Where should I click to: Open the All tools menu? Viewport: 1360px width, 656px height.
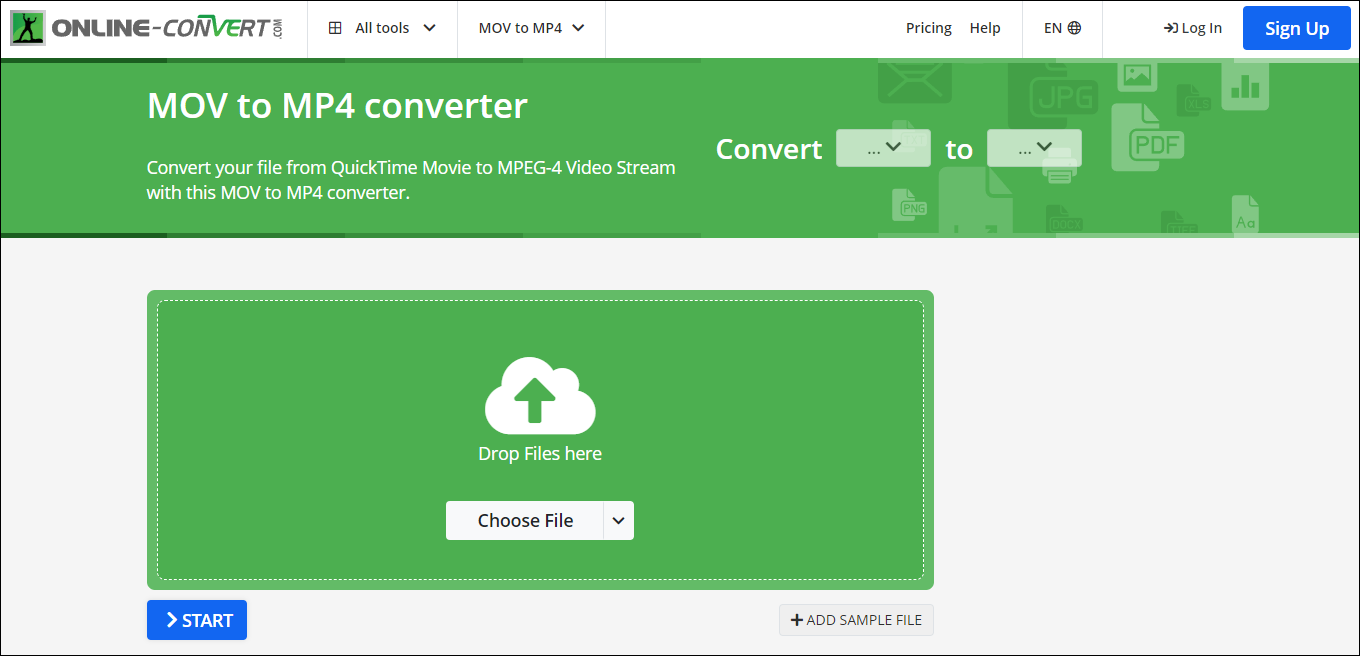[x=382, y=28]
